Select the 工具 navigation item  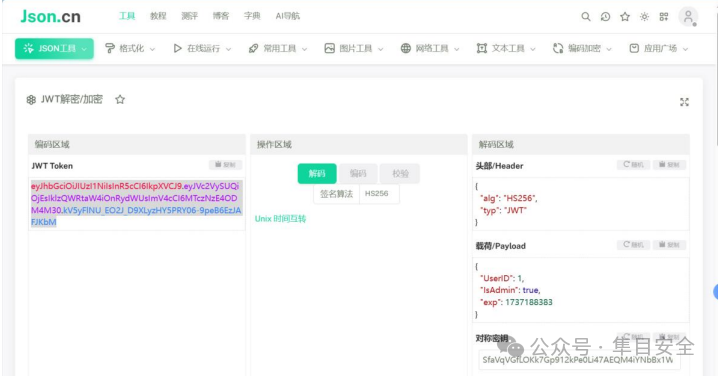pyautogui.click(x=127, y=16)
